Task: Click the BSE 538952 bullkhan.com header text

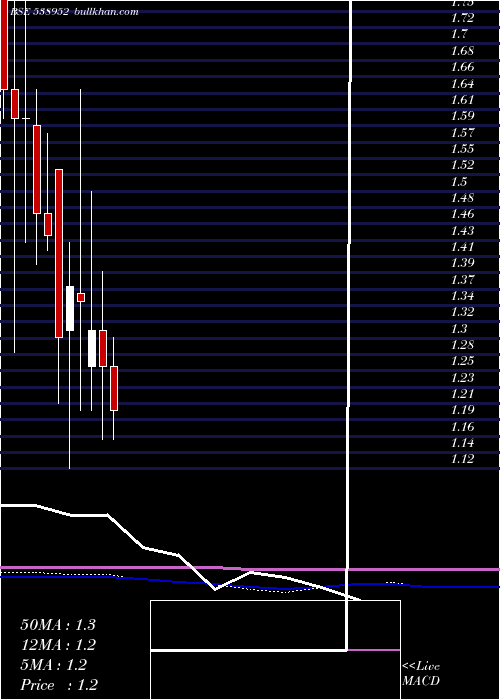Action: 74,12
